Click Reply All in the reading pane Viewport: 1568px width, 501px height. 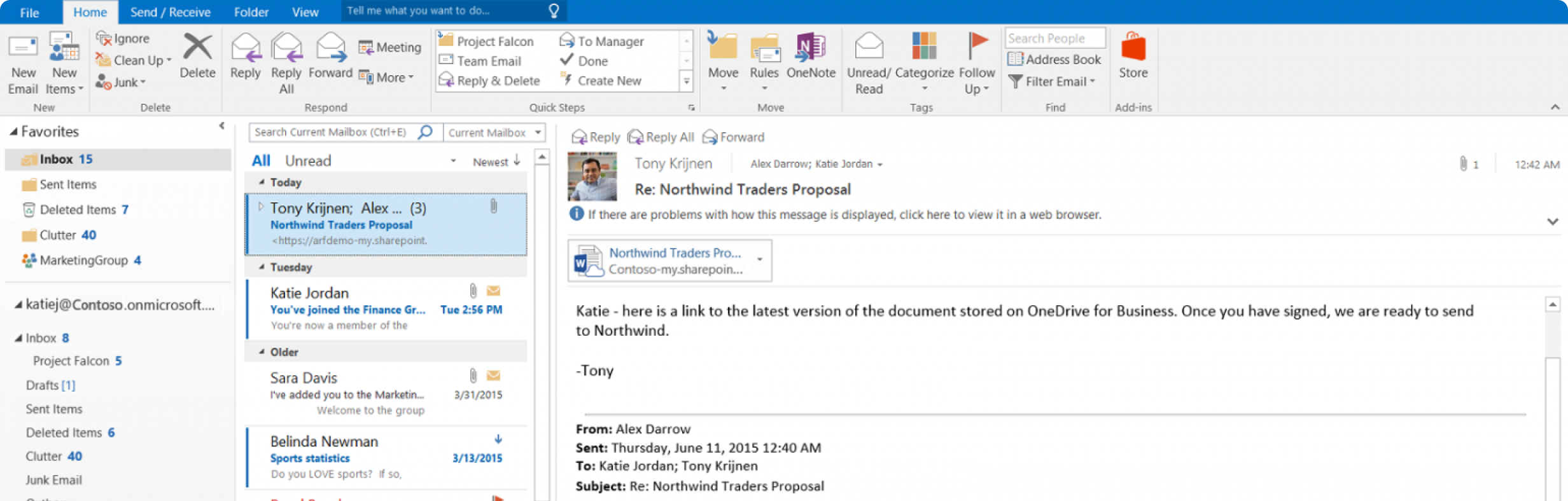(x=661, y=137)
